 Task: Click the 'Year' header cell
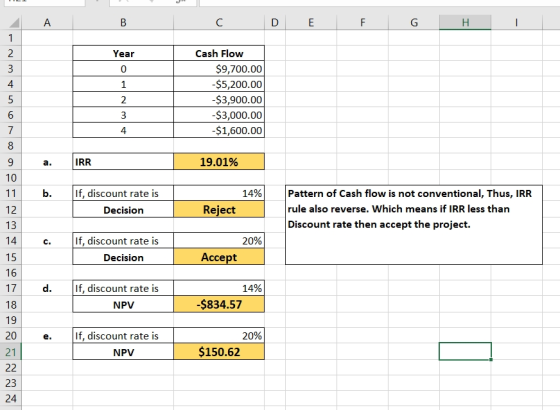pos(123,53)
